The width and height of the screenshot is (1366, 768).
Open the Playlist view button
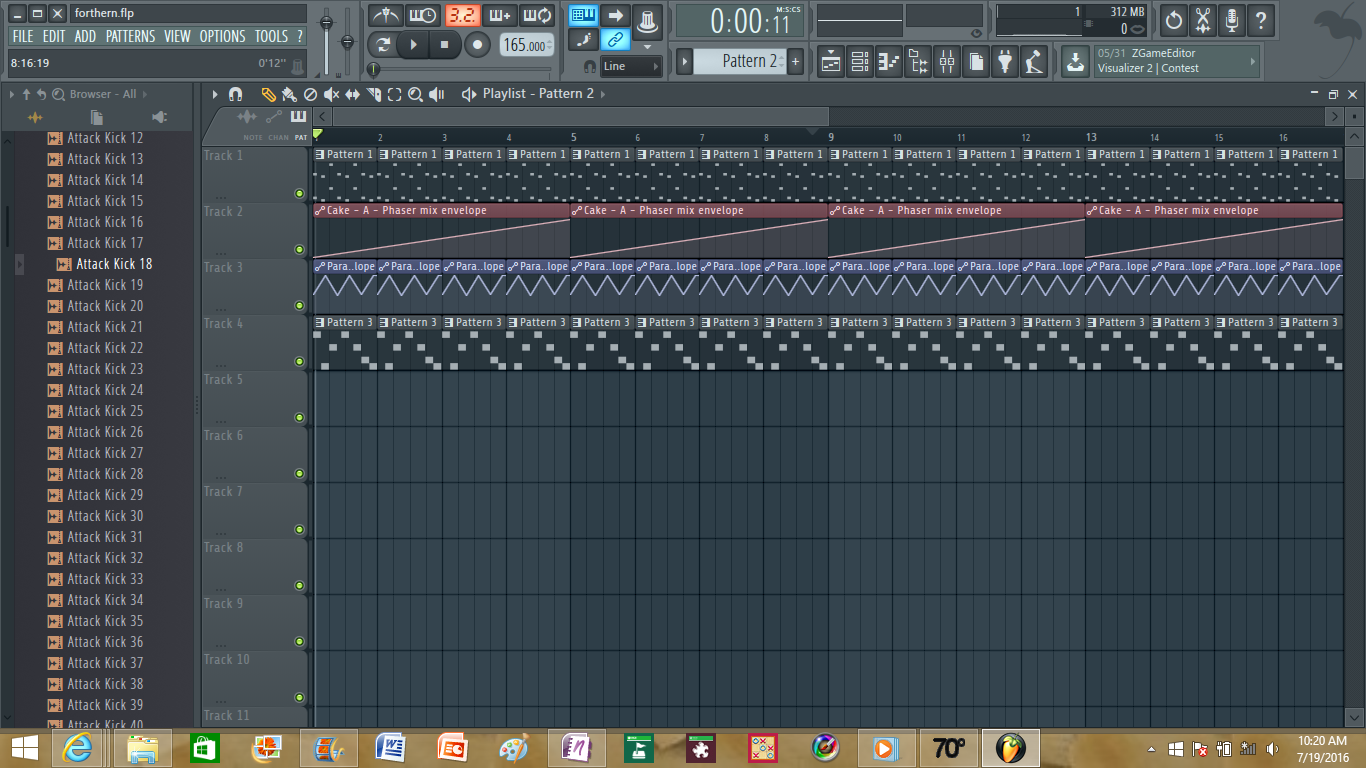pos(830,62)
